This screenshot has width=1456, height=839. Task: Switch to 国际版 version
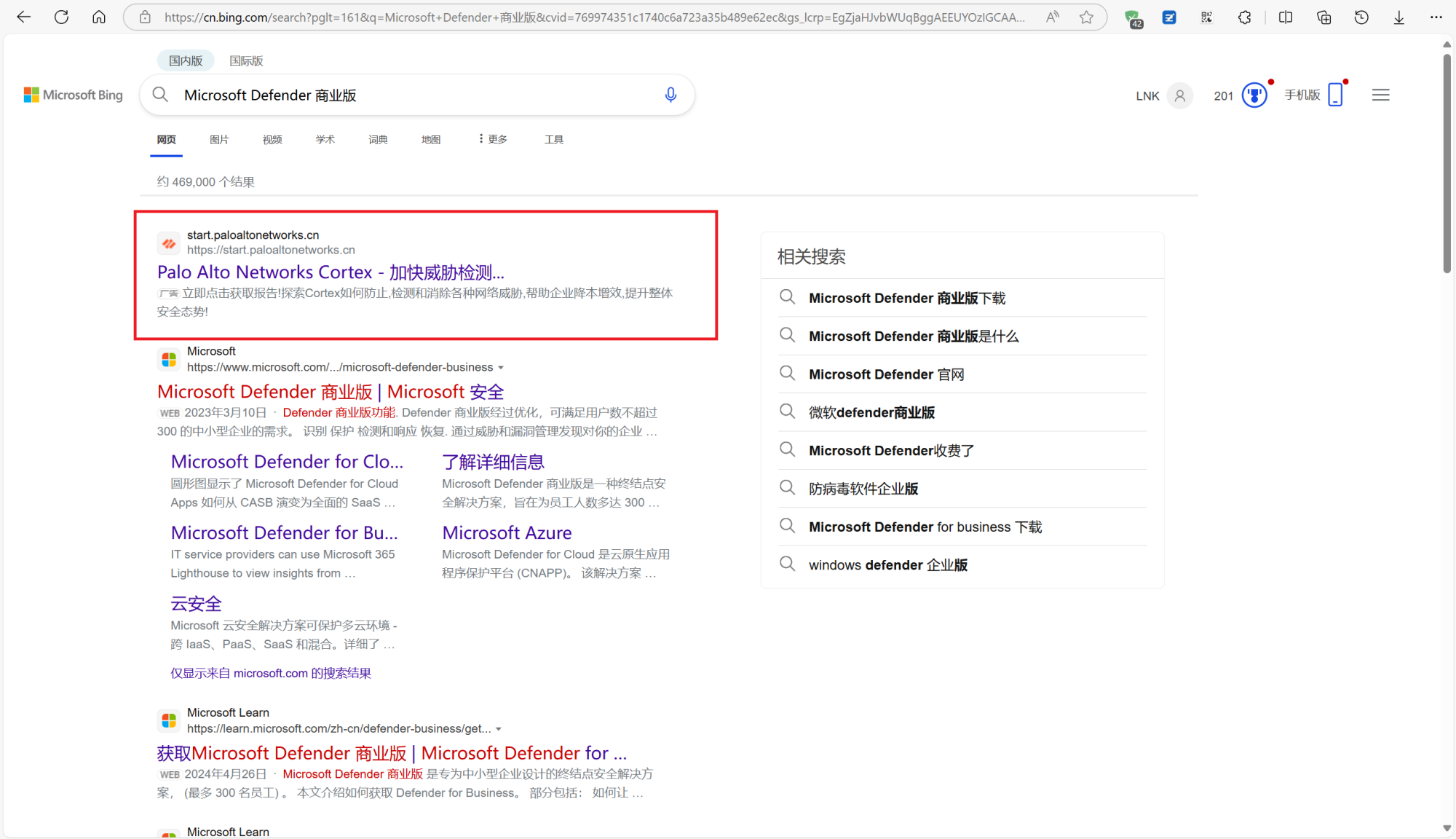coord(245,60)
